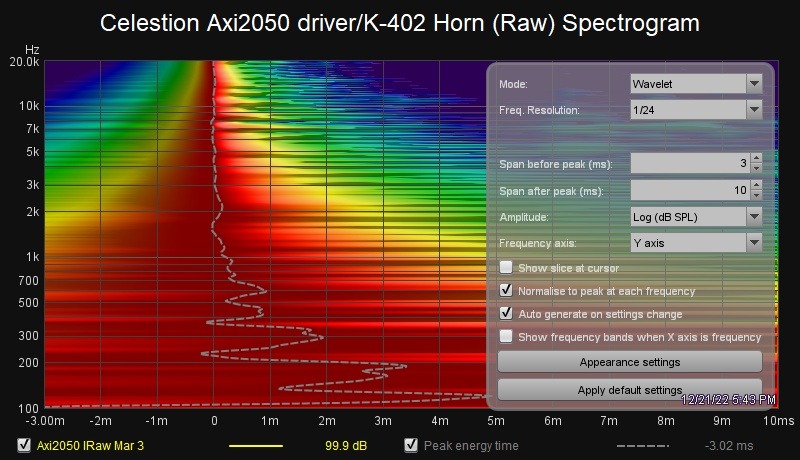
Task: Click the -3.00m time axis label
Action: pyautogui.click(x=45, y=421)
